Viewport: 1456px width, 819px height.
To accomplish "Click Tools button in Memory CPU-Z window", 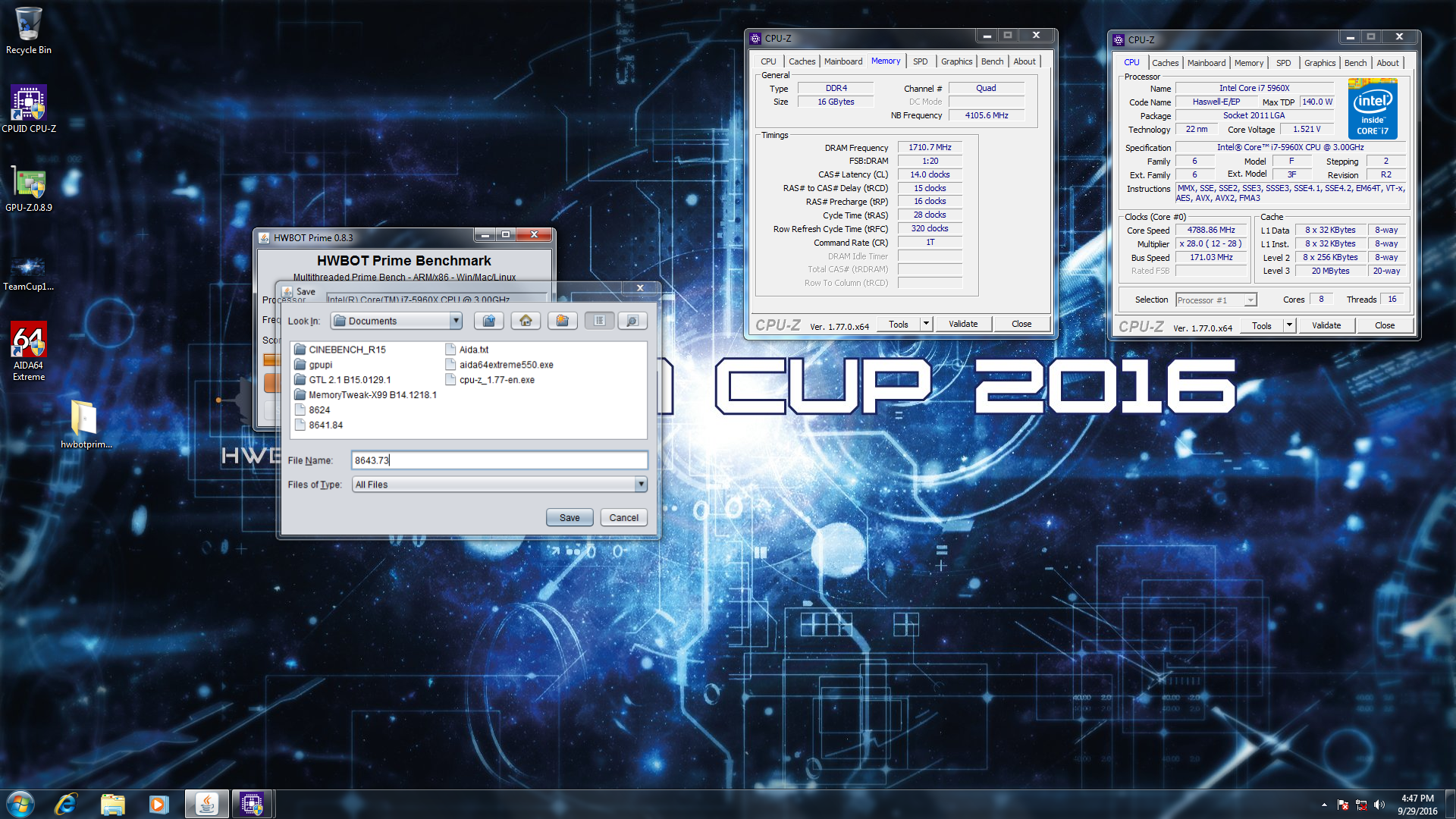I will point(899,324).
